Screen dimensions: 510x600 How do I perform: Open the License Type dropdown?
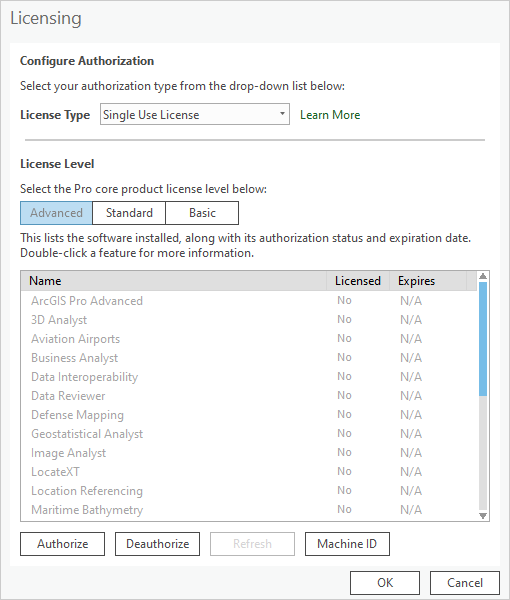[x=195, y=114]
